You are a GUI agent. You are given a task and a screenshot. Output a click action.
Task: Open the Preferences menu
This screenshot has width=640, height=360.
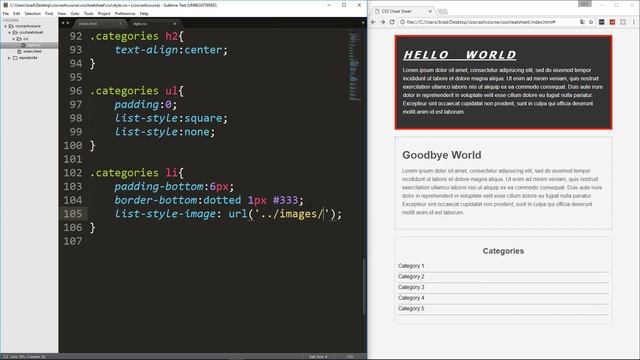point(125,13)
